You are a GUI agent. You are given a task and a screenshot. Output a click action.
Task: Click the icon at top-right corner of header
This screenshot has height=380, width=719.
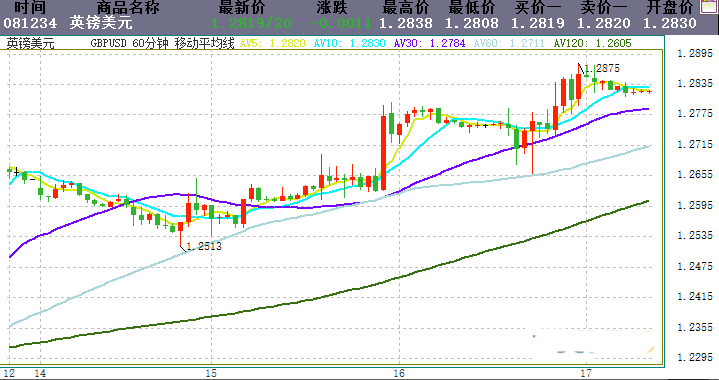coord(709,7)
